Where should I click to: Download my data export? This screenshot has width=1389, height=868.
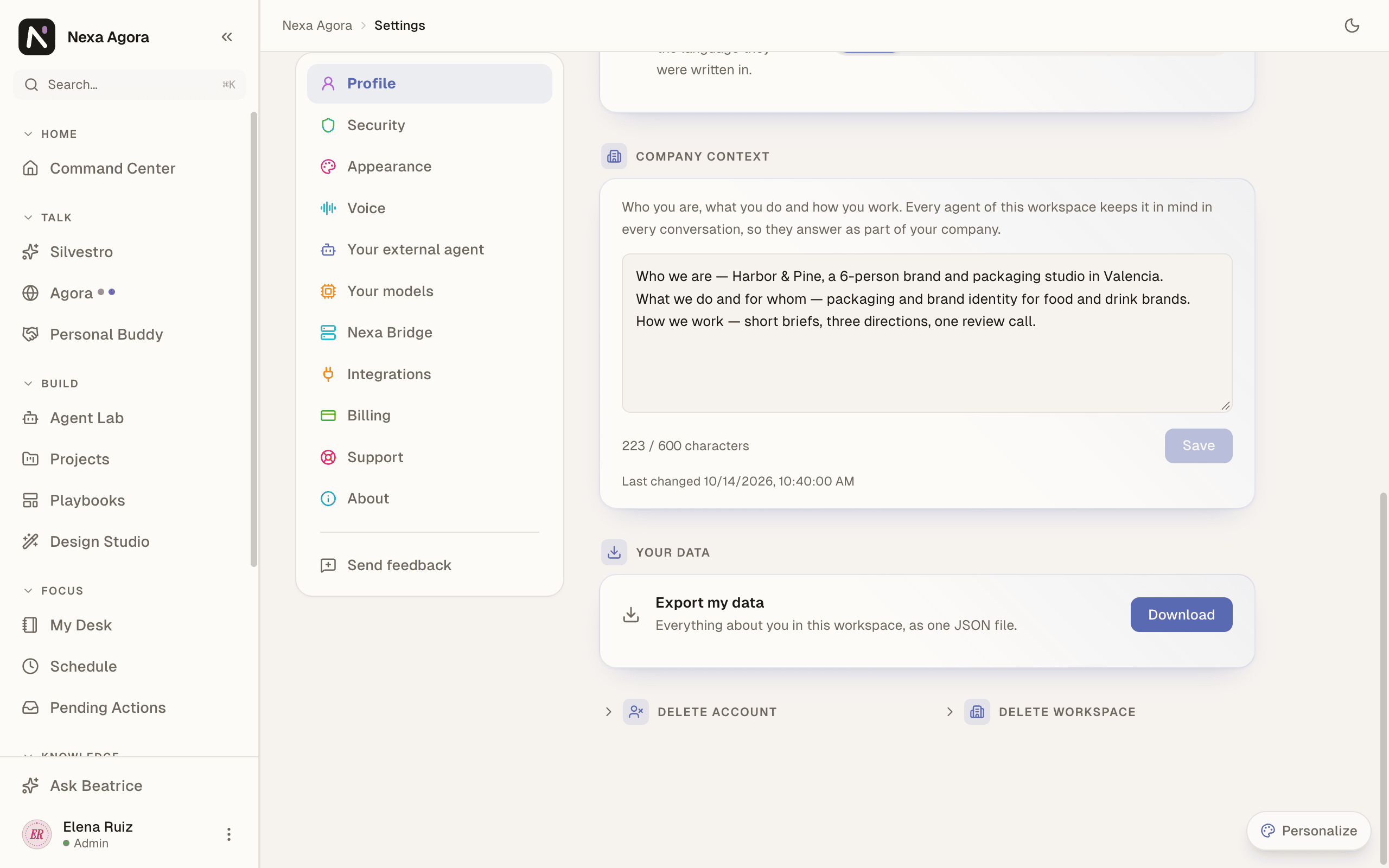(1181, 614)
